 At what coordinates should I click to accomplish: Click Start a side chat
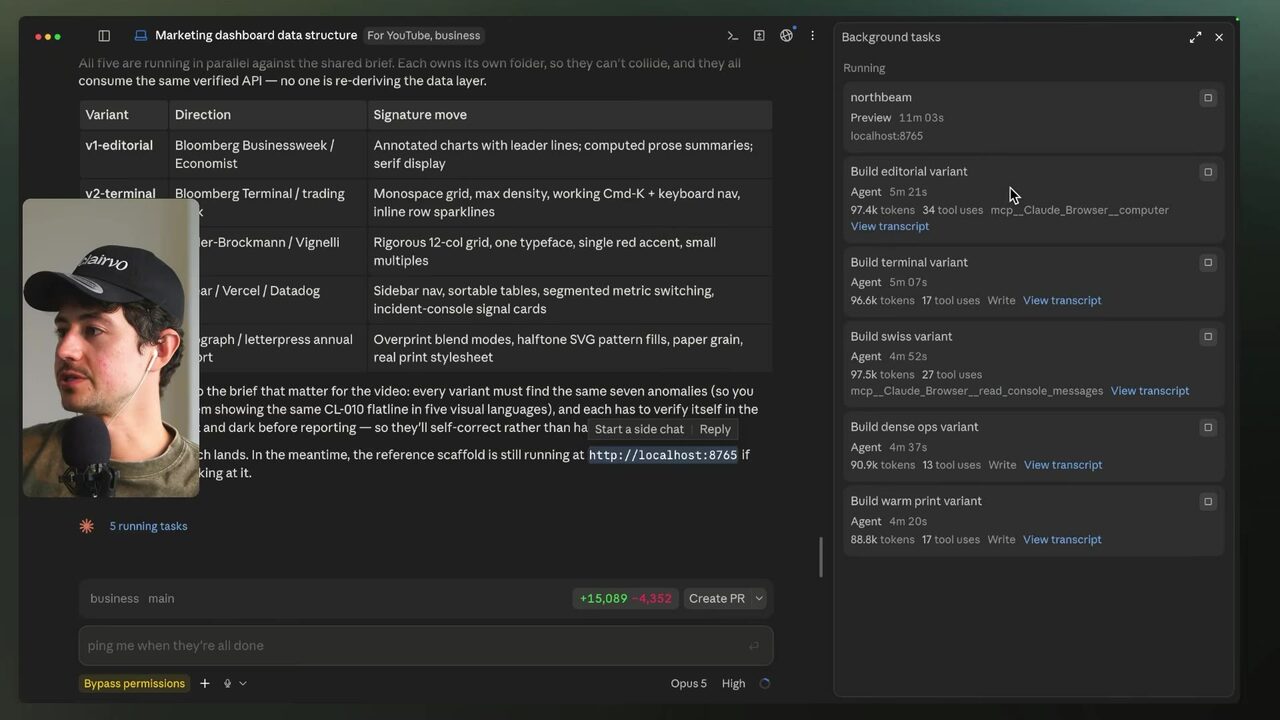(639, 429)
